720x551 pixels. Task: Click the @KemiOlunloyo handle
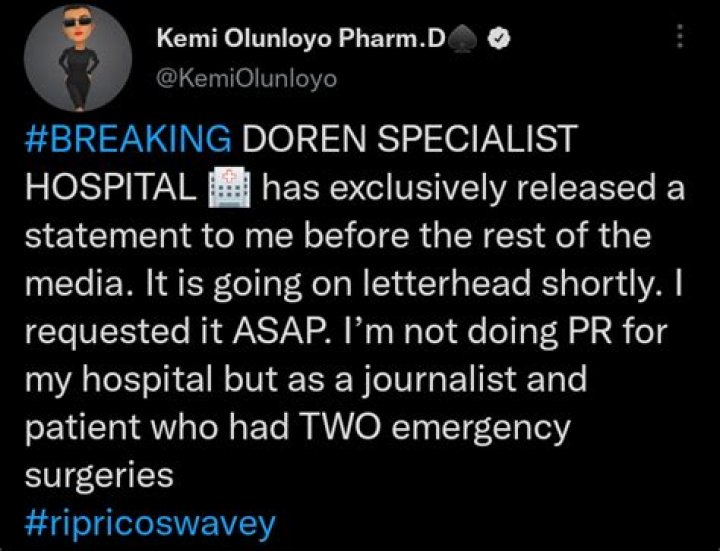click(247, 79)
